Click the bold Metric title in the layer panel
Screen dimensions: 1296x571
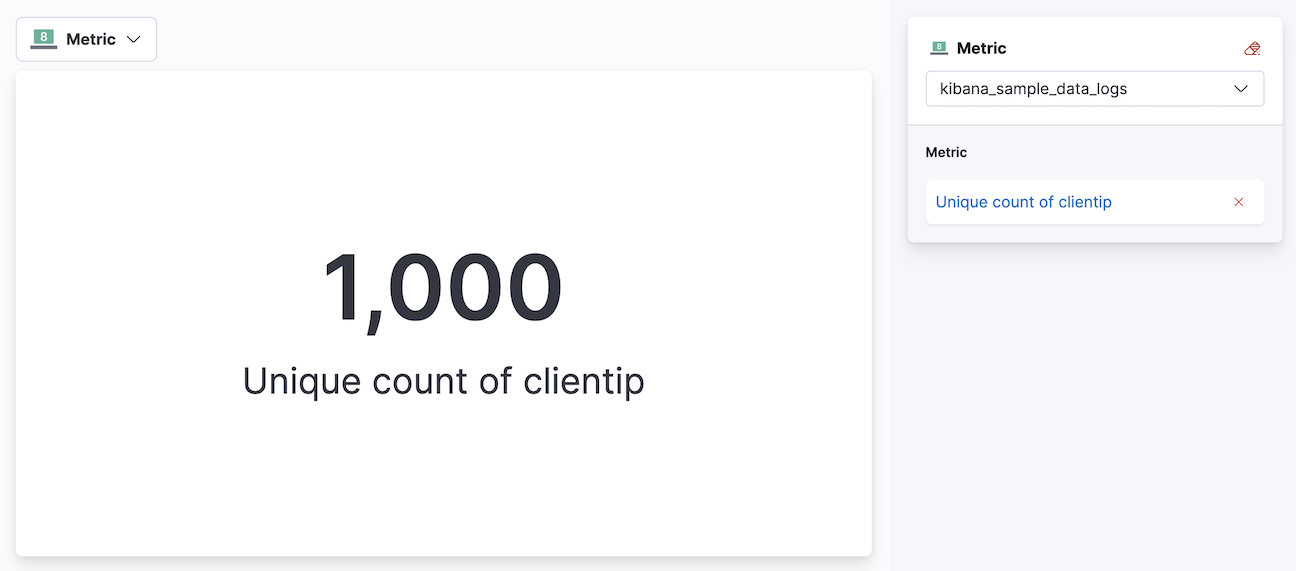tap(981, 48)
